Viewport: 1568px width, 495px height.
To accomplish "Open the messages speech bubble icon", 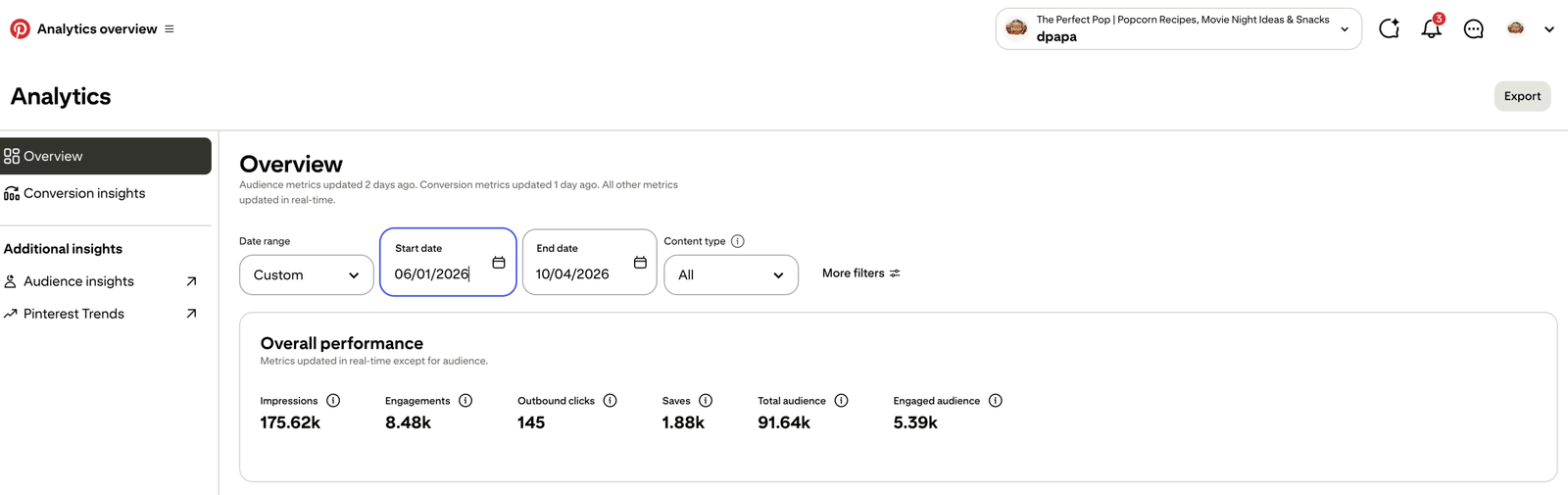I will pos(1474,29).
